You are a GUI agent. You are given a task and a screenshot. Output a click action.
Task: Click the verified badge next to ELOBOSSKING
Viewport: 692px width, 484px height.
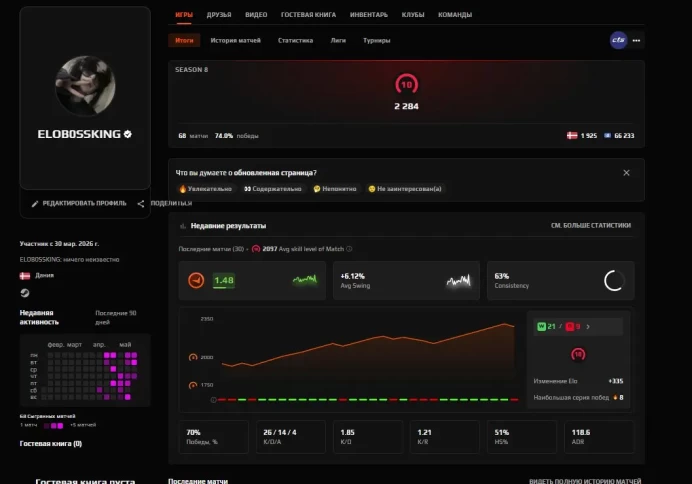[x=128, y=134]
